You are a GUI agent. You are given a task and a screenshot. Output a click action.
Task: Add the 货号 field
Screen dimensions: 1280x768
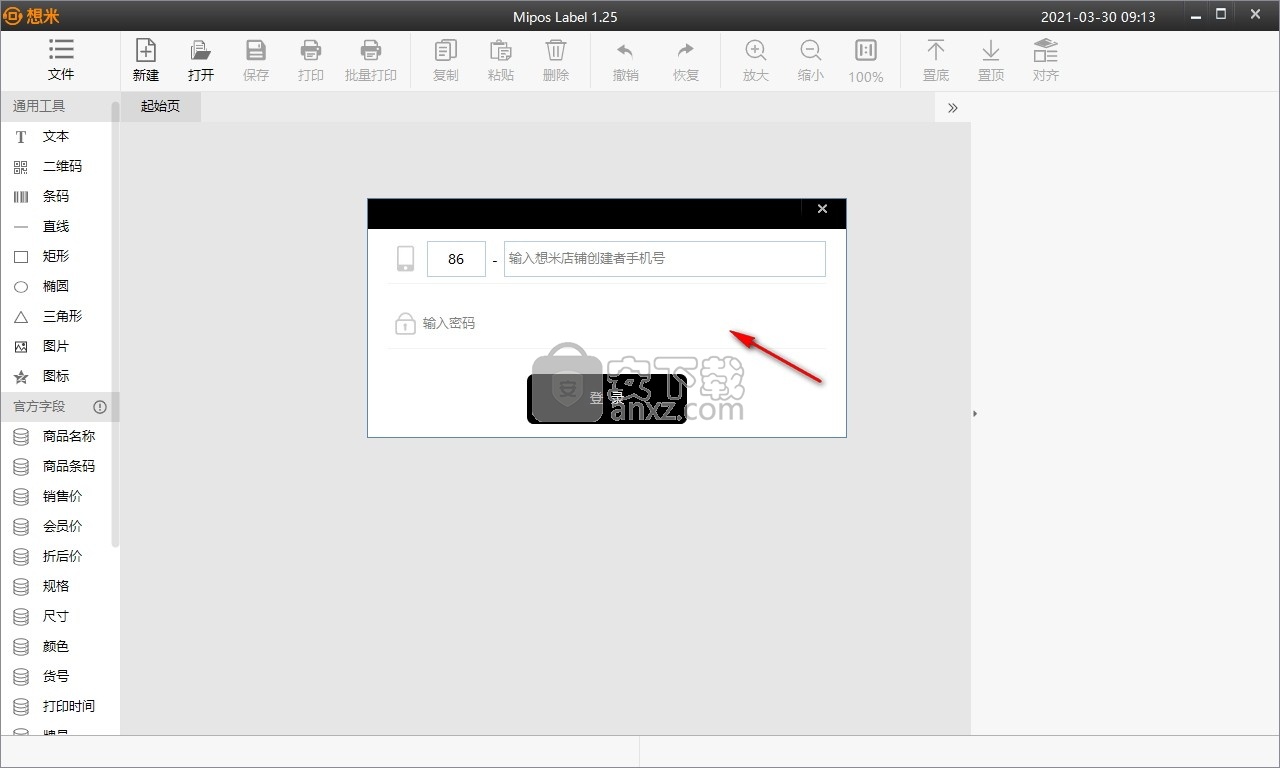[x=56, y=676]
